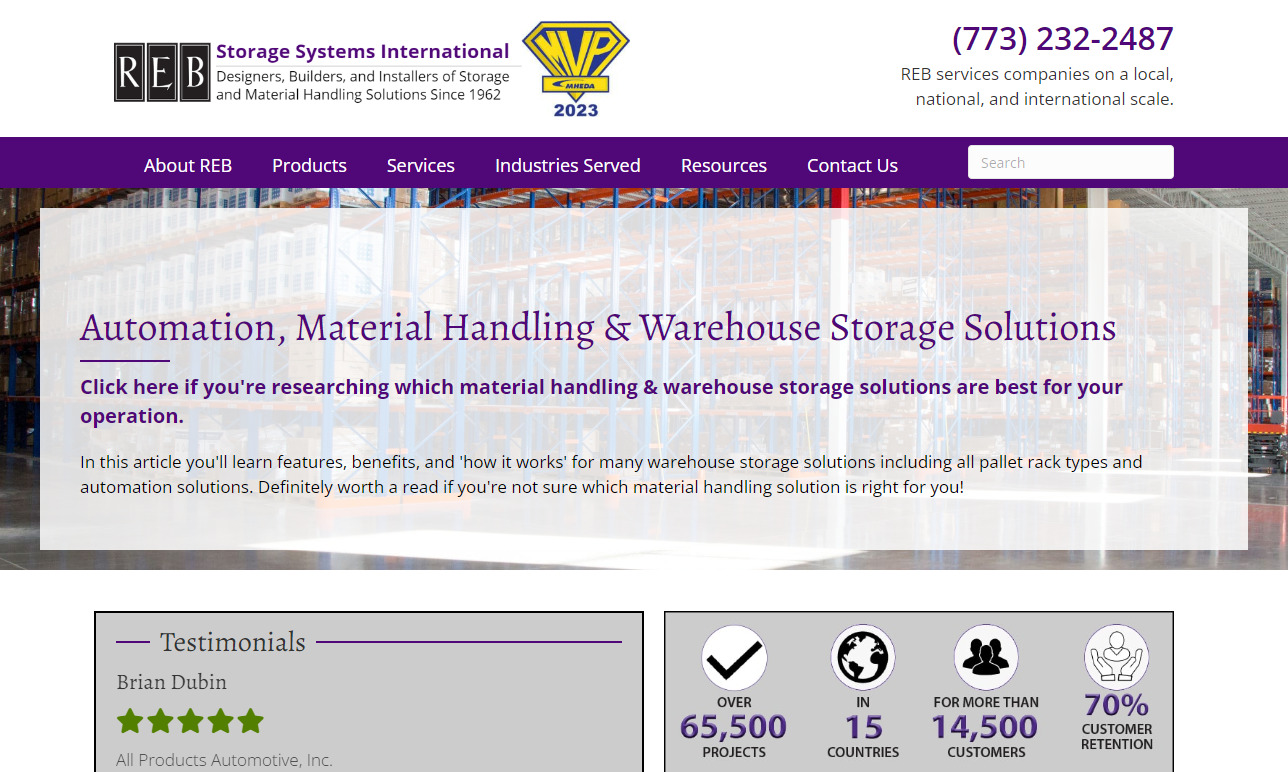Click the REB Storage Systems logo
The height and width of the screenshot is (772, 1288).
coord(310,70)
